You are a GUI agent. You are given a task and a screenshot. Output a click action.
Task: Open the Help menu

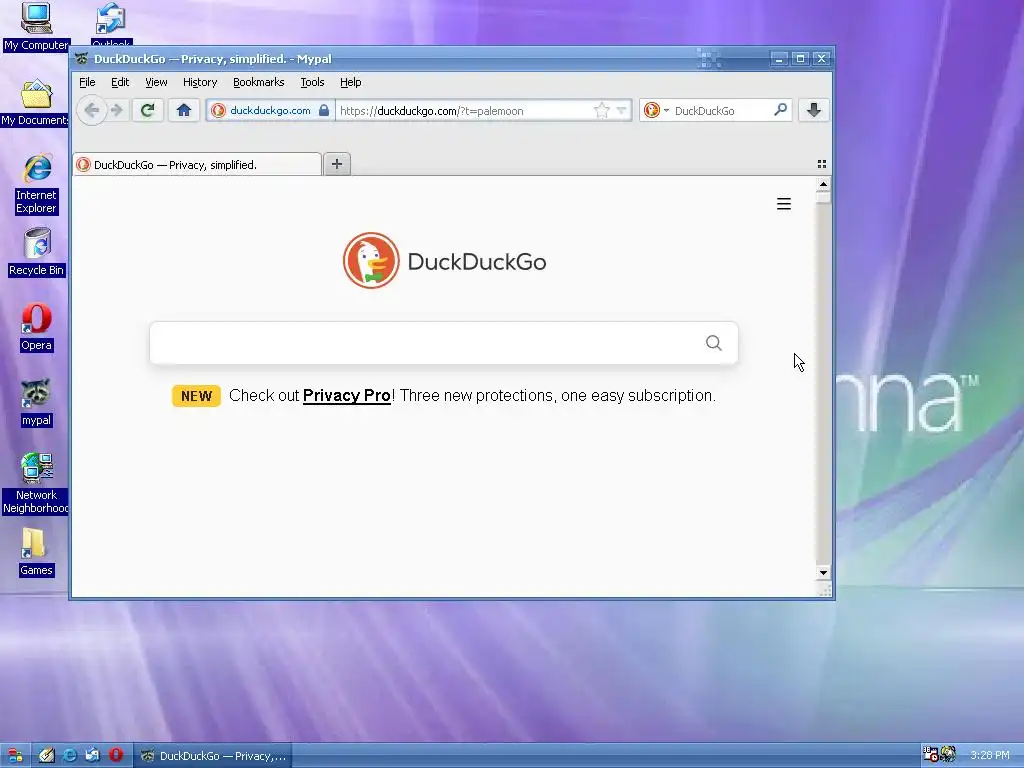coord(351,82)
